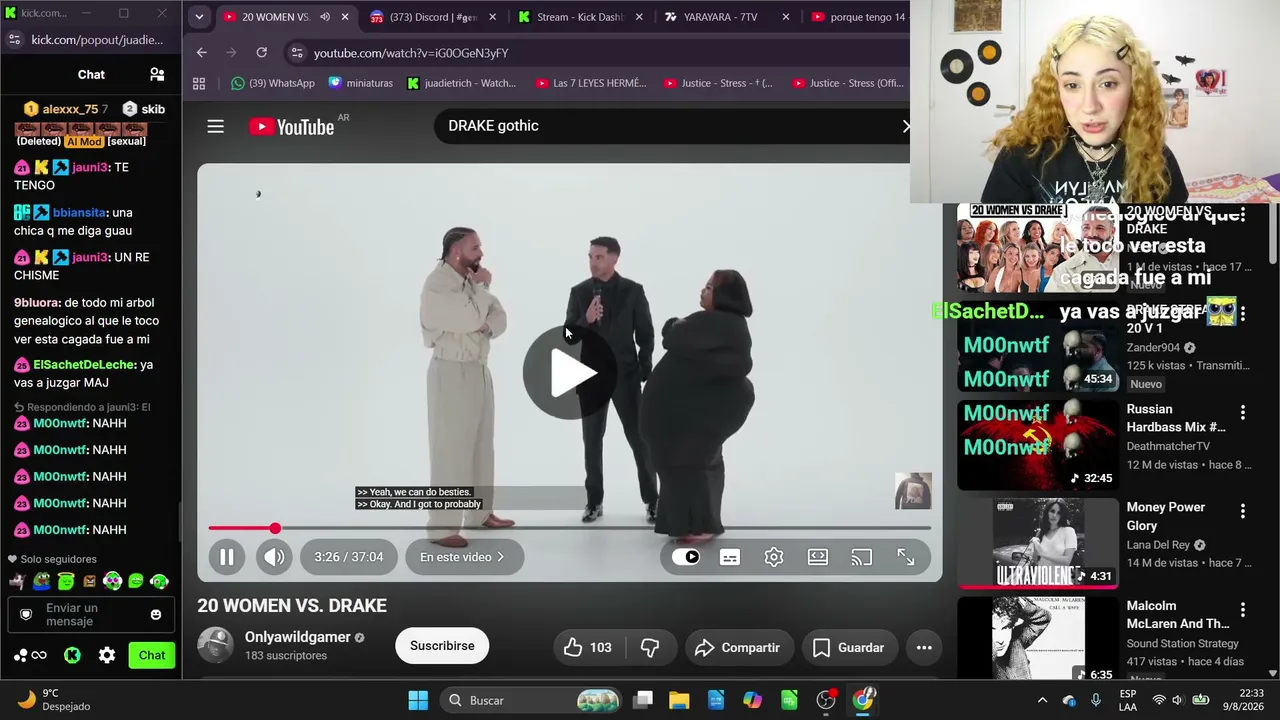
Task: Open the Onlyawildgamer channel avatar
Action: 215,646
